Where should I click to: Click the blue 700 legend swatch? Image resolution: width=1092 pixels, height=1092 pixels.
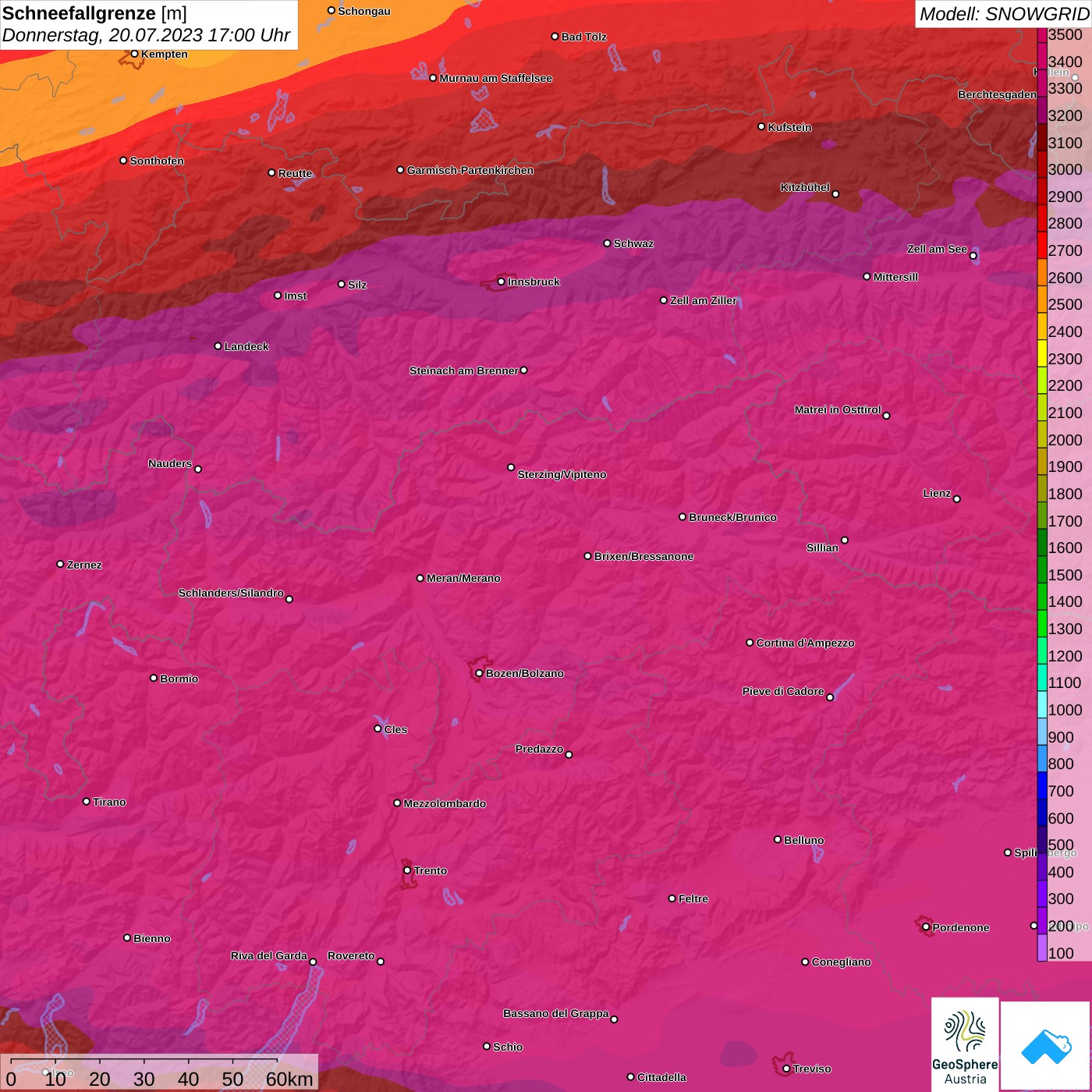tap(1042, 791)
